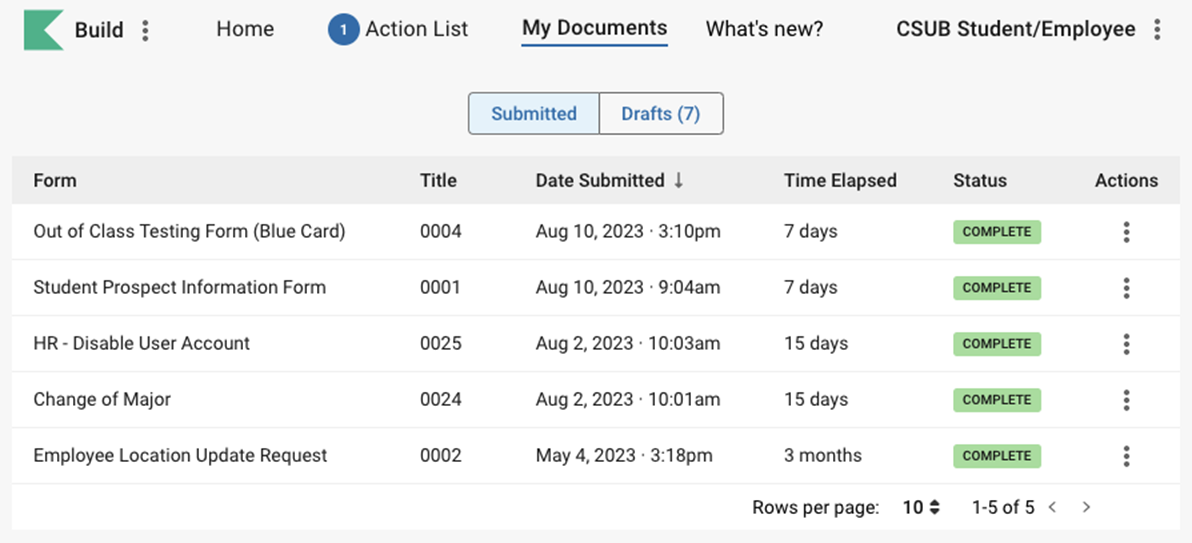Open the Rows per page dropdown

[921, 508]
